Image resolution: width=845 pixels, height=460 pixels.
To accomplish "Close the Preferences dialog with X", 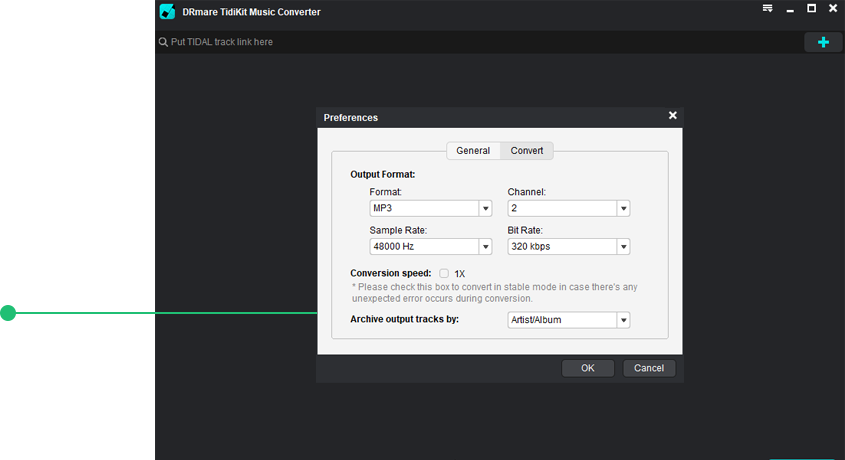I will 673,115.
